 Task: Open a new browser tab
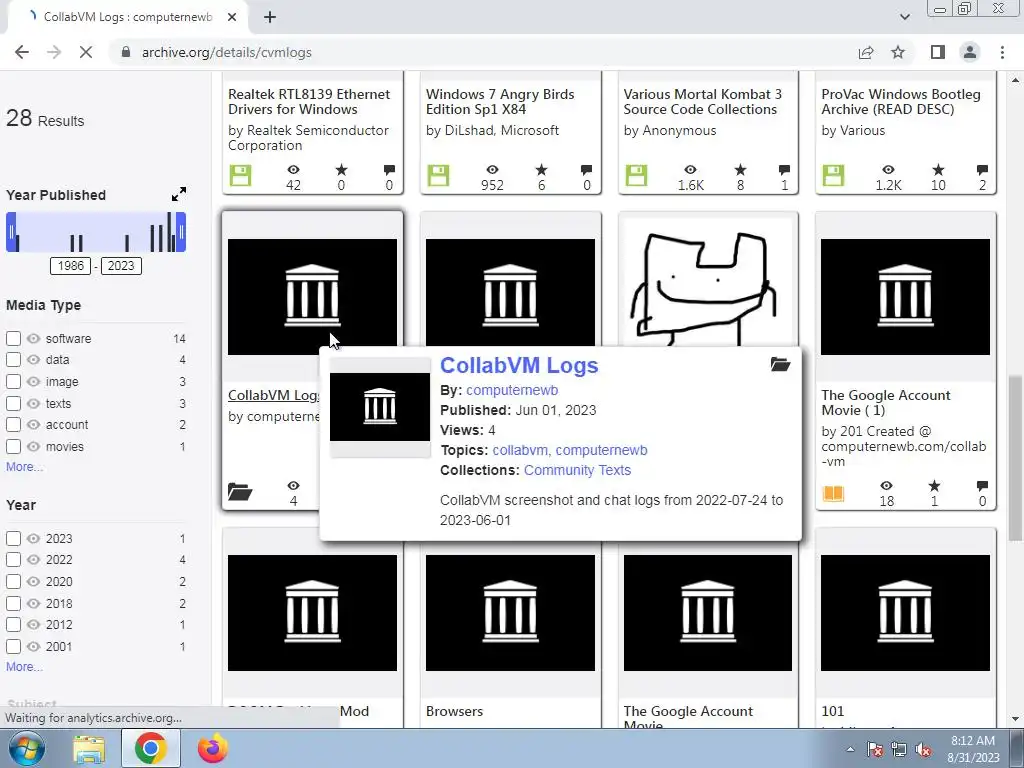coord(270,17)
